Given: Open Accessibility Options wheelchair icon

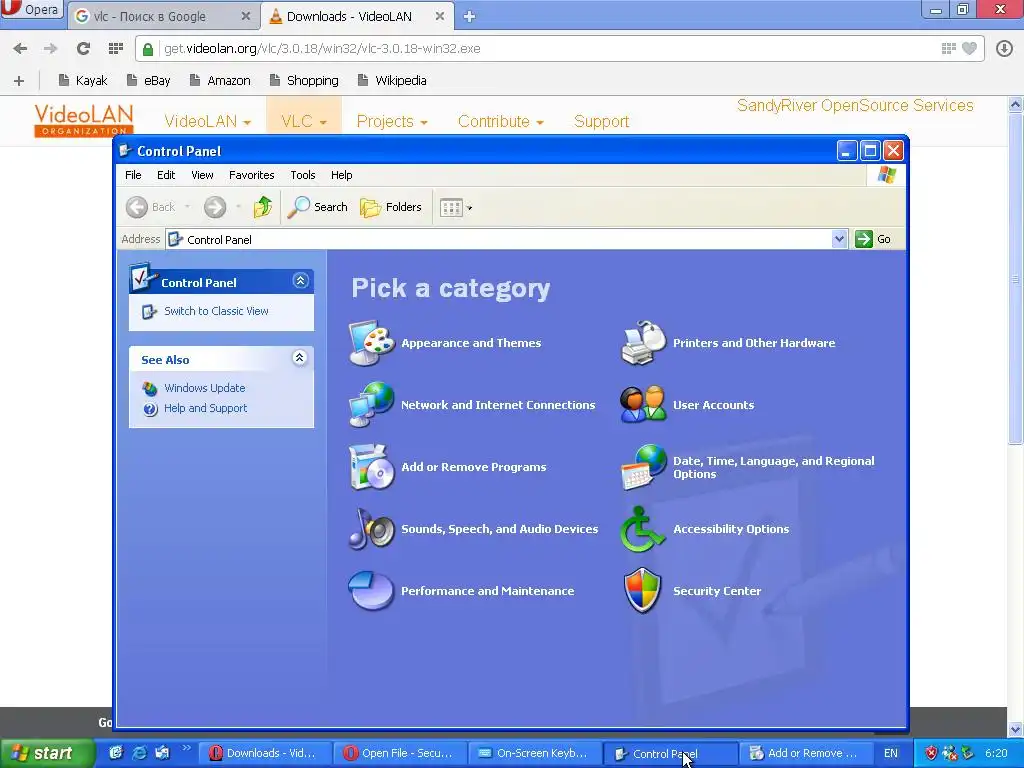Looking at the screenshot, I should 643,529.
